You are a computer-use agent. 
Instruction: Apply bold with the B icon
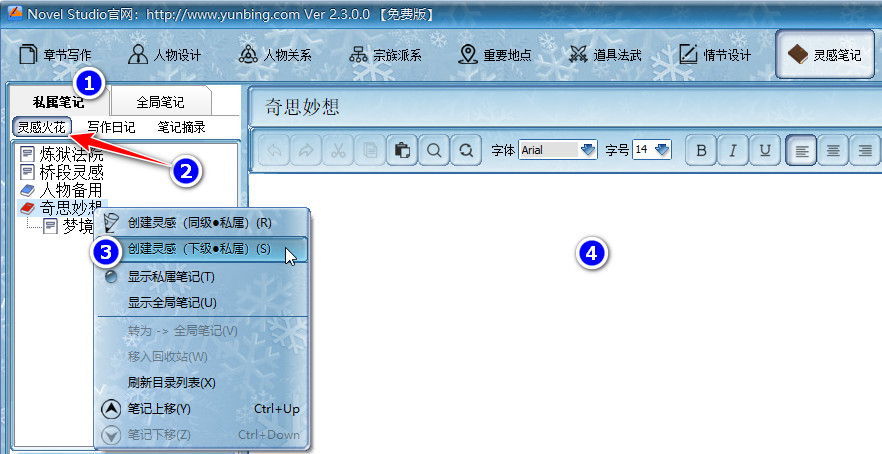[x=702, y=150]
